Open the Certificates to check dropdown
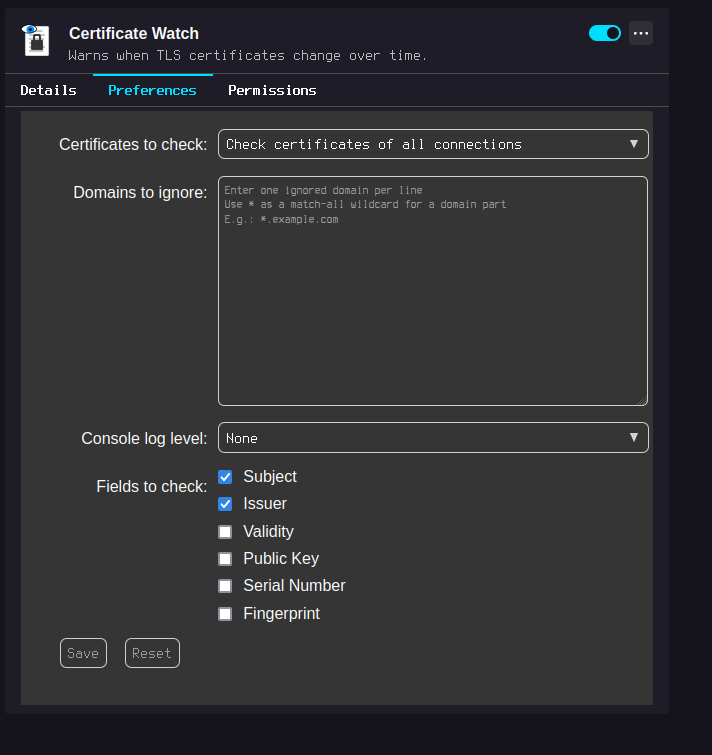 (x=432, y=144)
